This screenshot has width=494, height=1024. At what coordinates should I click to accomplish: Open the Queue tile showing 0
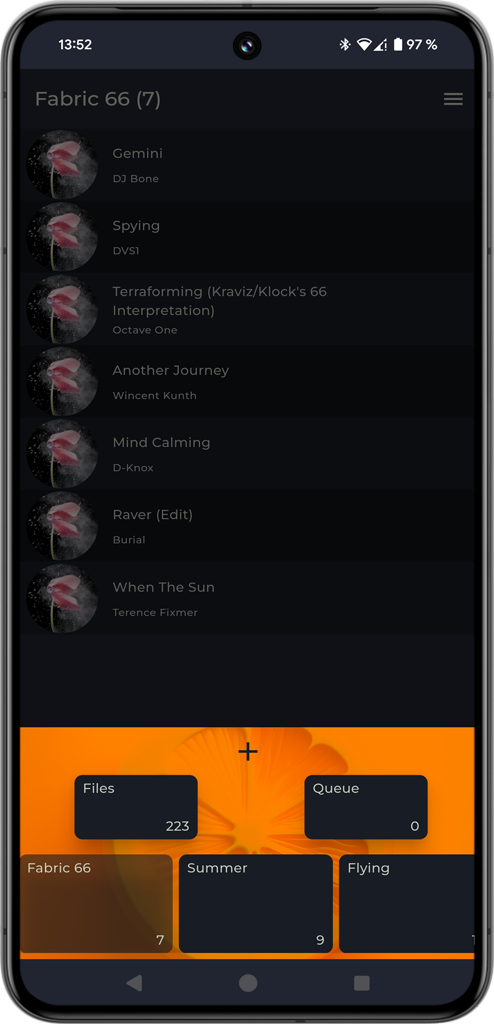(366, 807)
